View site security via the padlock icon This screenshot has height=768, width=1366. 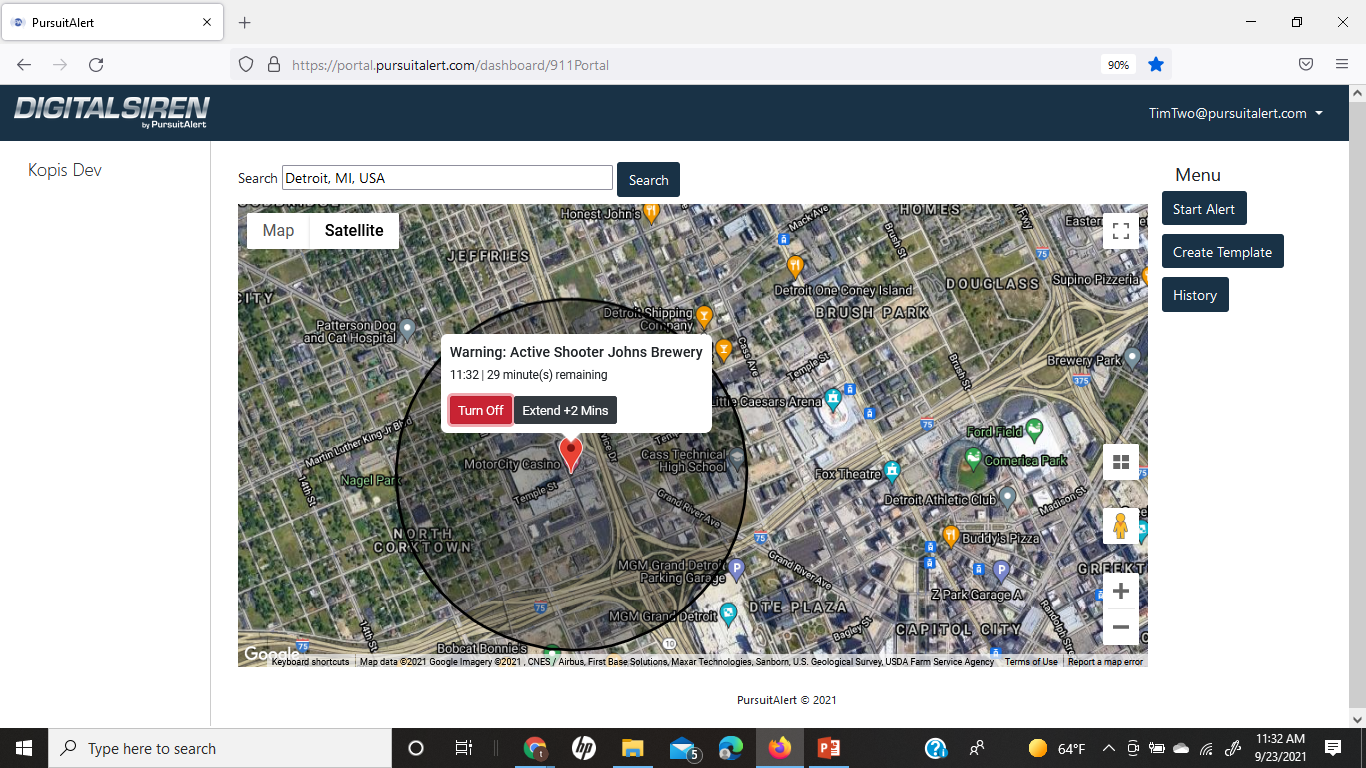273,64
